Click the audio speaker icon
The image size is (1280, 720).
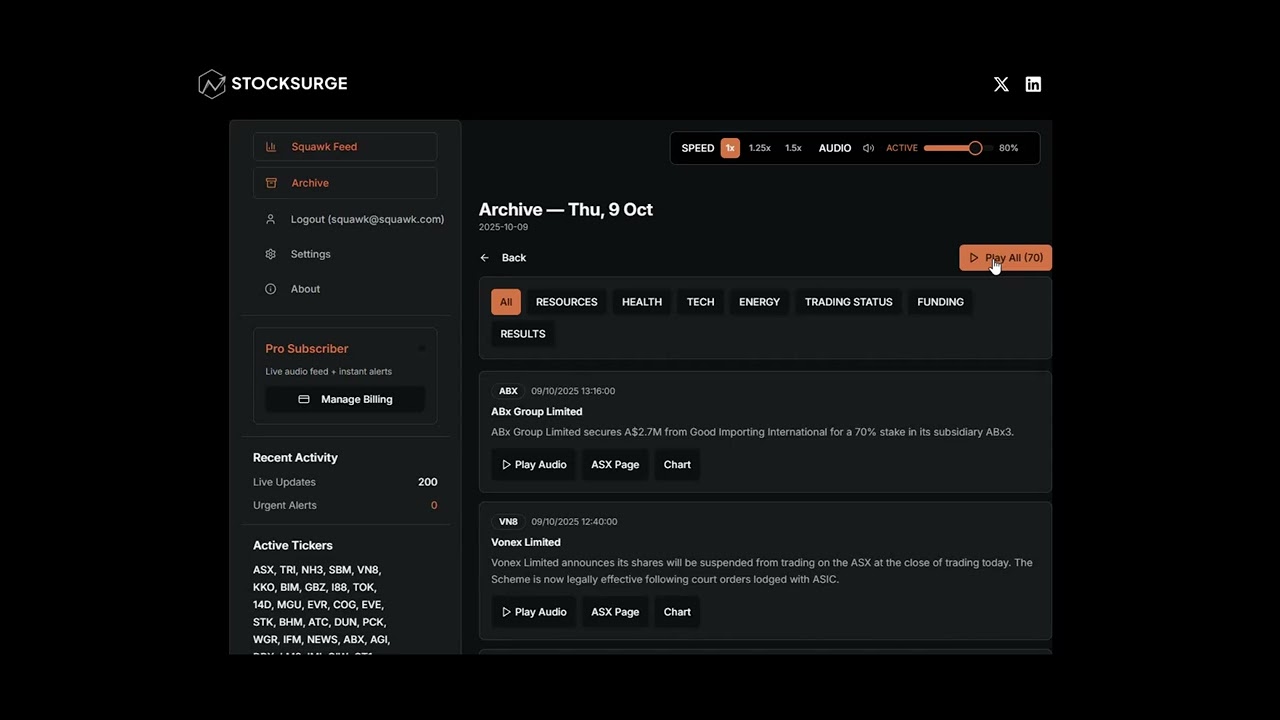click(868, 148)
